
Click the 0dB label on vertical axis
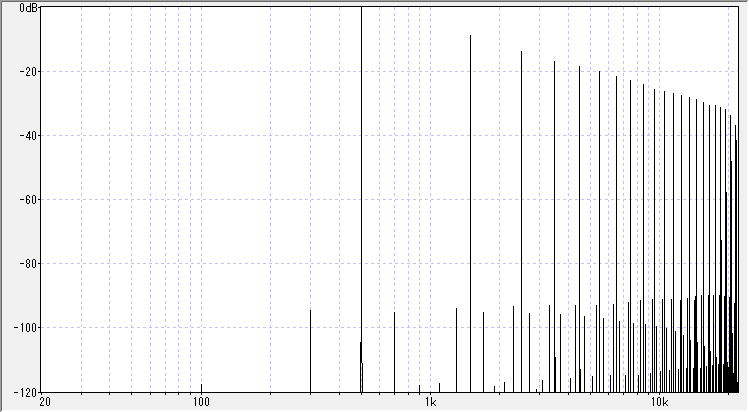point(29,8)
